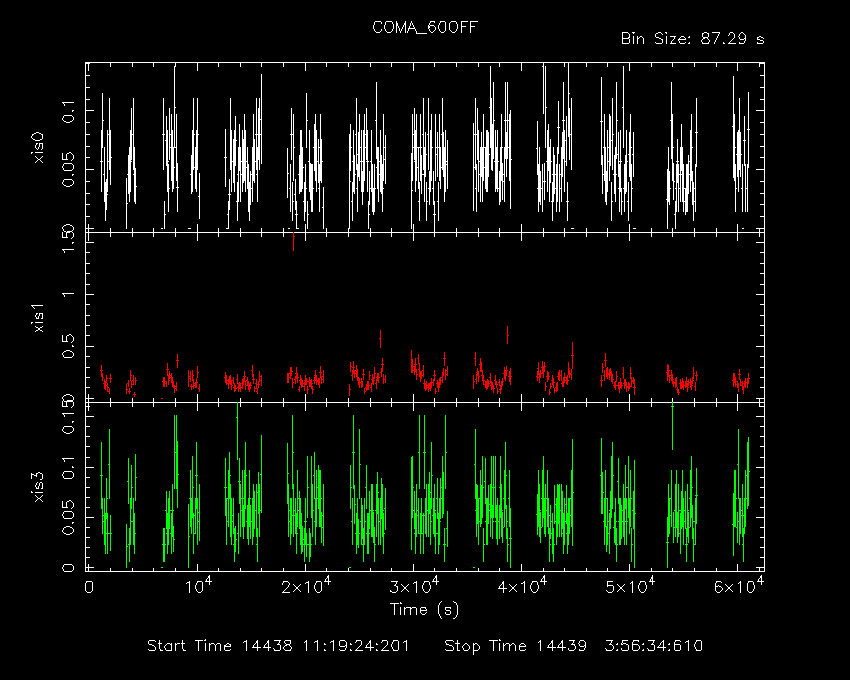This screenshot has width=850, height=680.
Task: Click the y-axis 0 tick label of xis3 panel
Action: 69,568
